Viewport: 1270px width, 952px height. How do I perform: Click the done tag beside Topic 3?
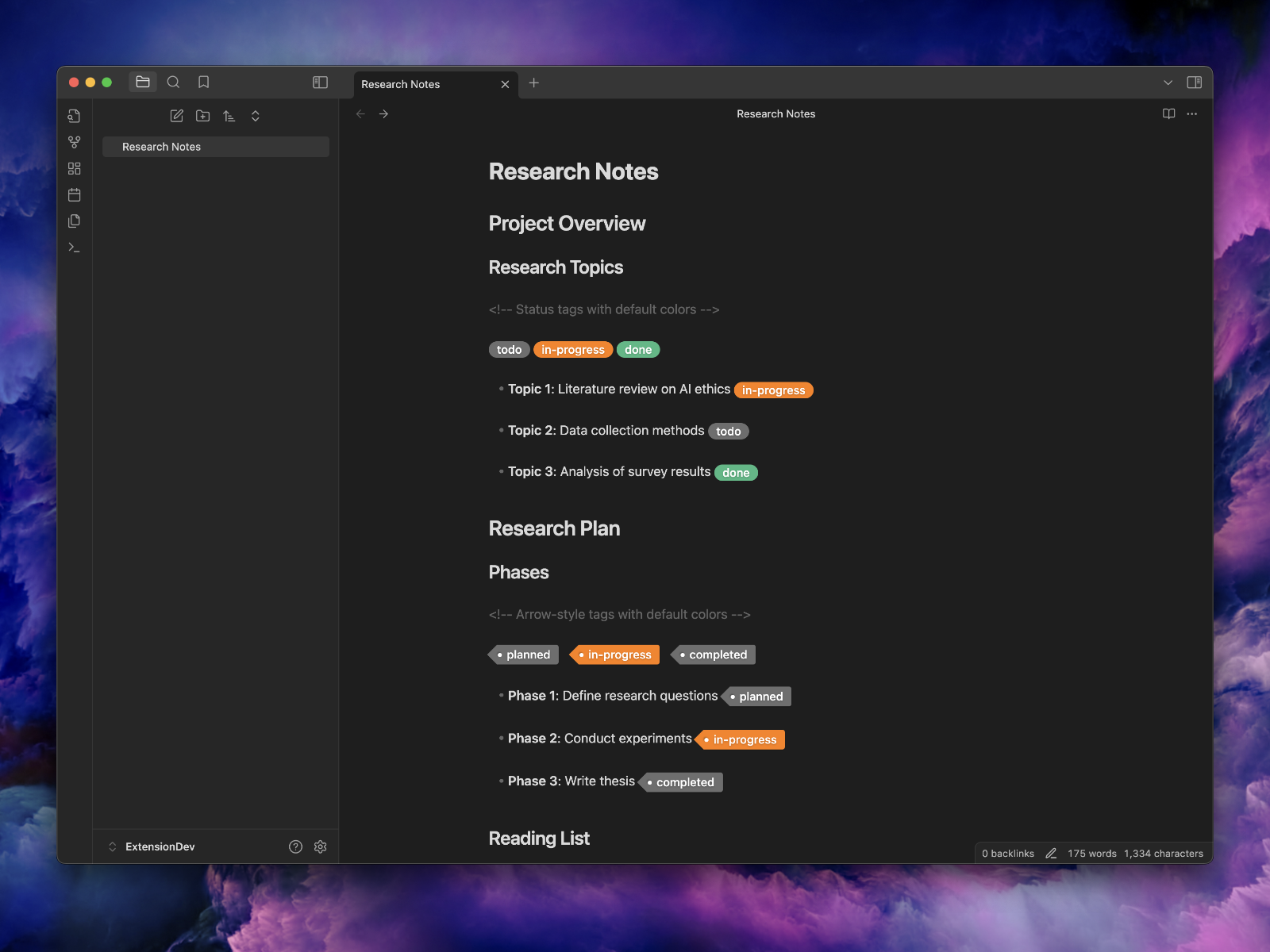736,473
